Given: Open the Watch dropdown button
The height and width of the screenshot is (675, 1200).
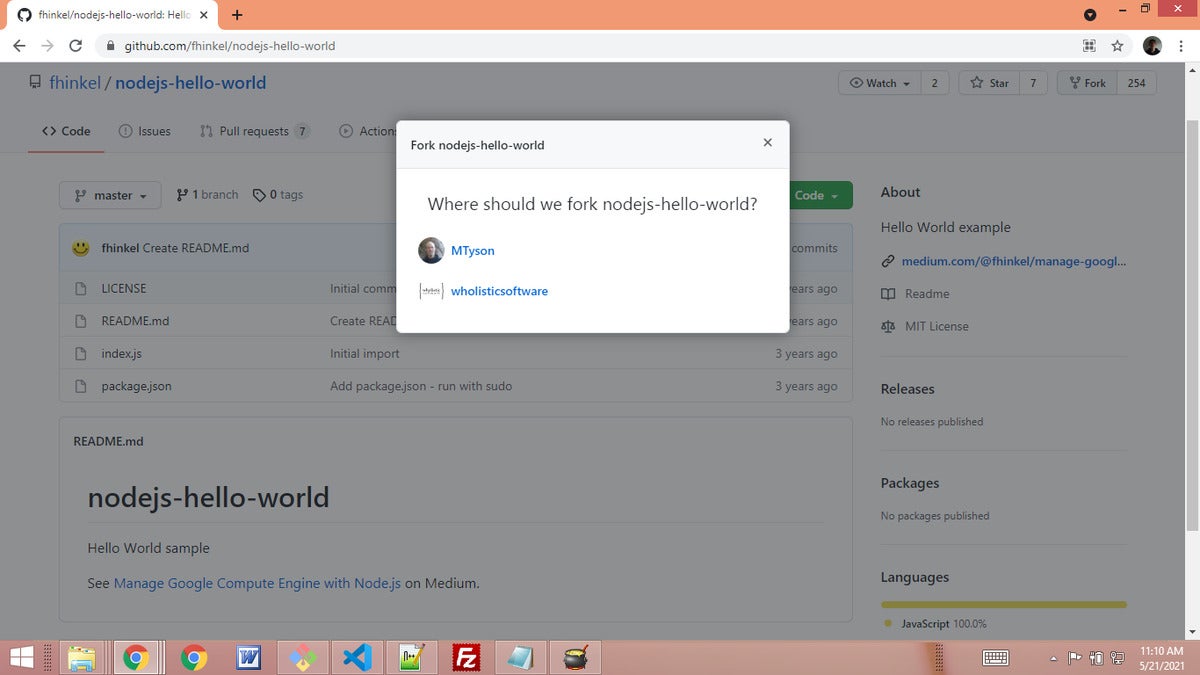Looking at the screenshot, I should click(x=879, y=83).
